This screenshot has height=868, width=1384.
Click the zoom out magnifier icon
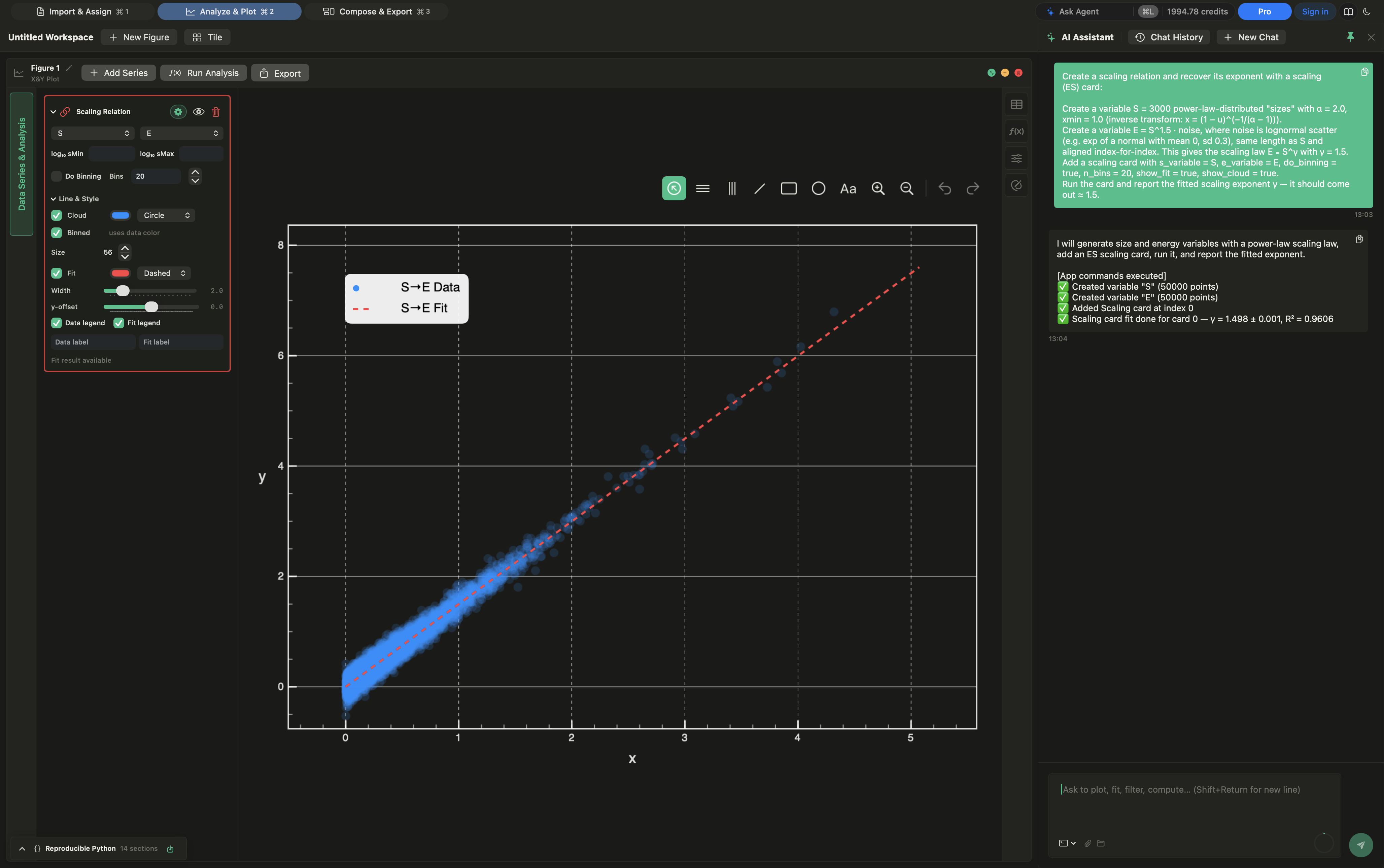[x=906, y=188]
